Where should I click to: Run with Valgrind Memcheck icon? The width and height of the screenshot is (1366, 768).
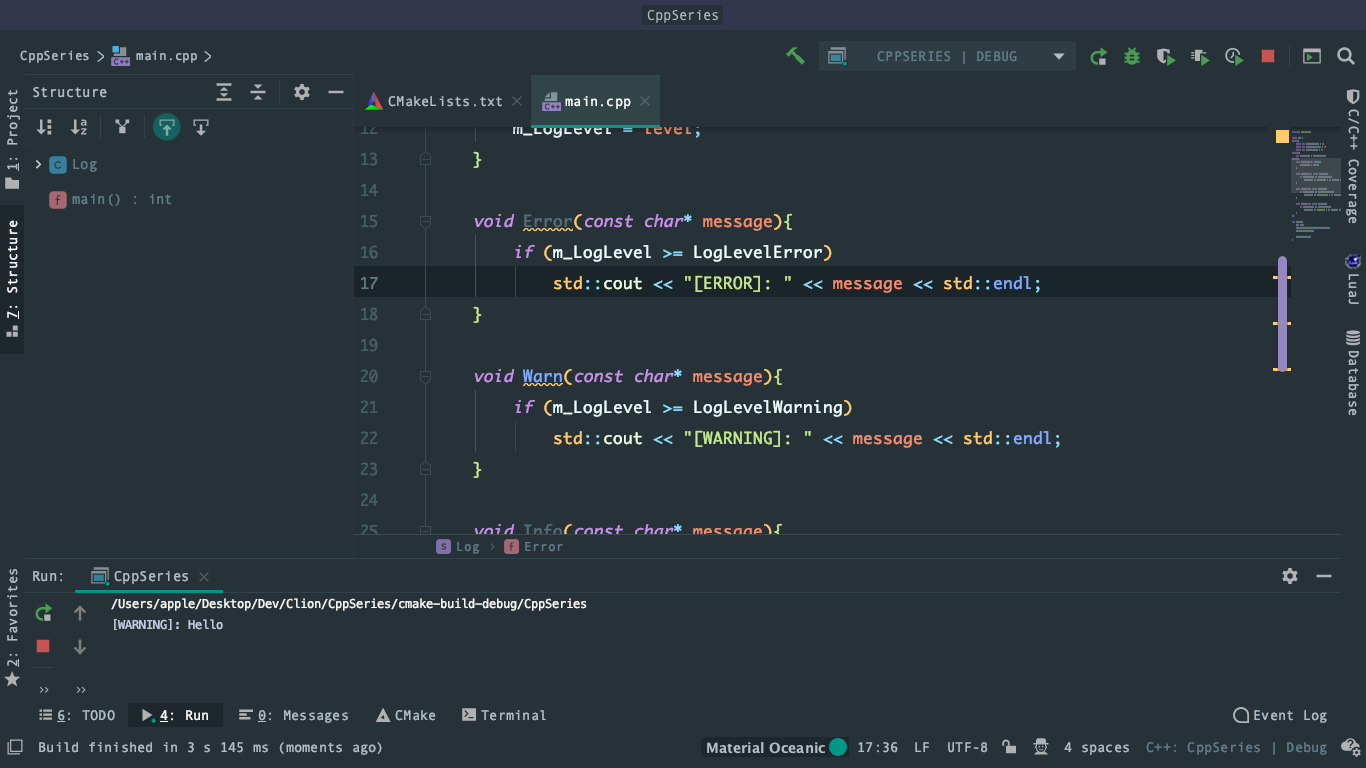point(1200,57)
